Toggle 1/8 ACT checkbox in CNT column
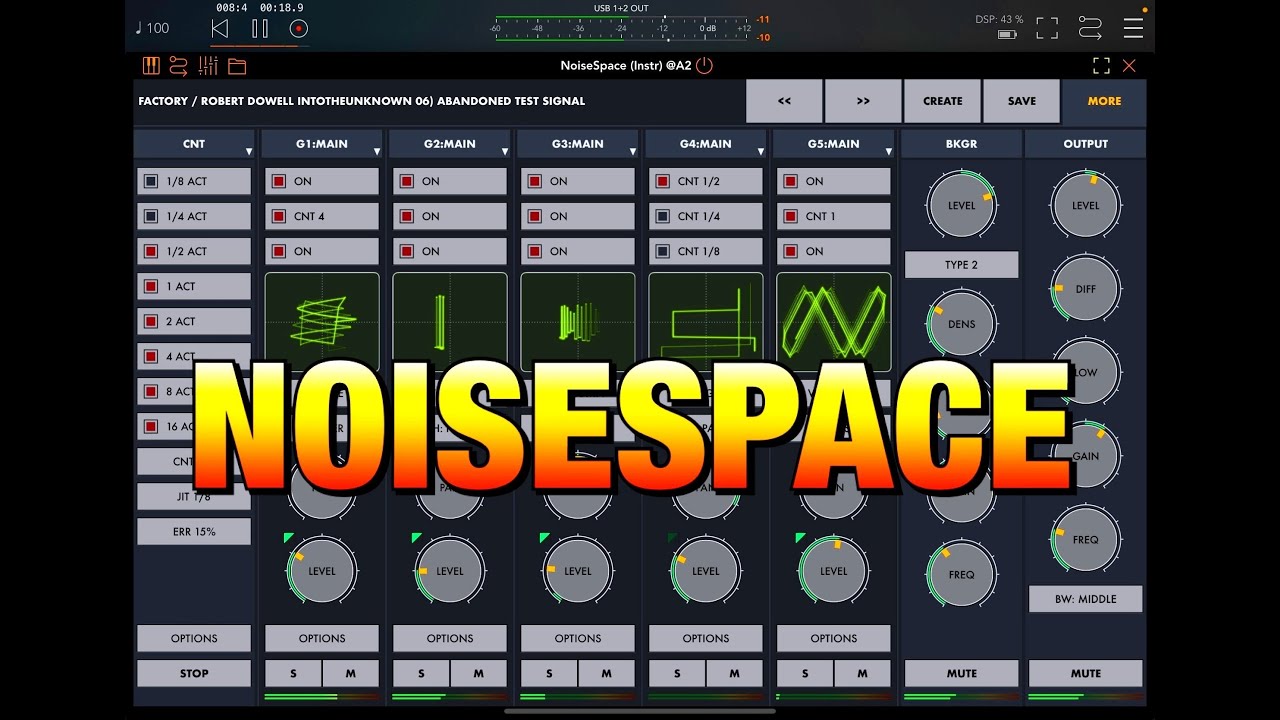1280x720 pixels. [151, 181]
